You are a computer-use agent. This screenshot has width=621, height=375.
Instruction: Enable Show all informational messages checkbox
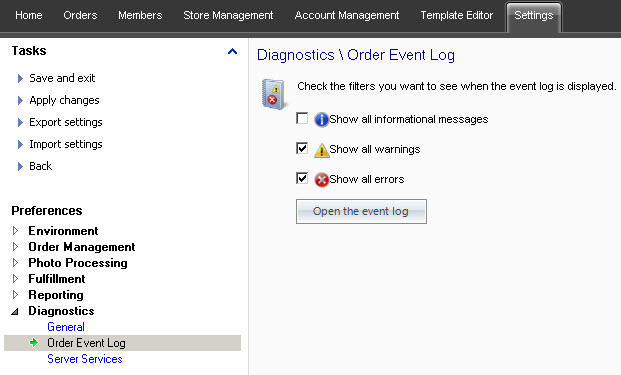[x=302, y=118]
